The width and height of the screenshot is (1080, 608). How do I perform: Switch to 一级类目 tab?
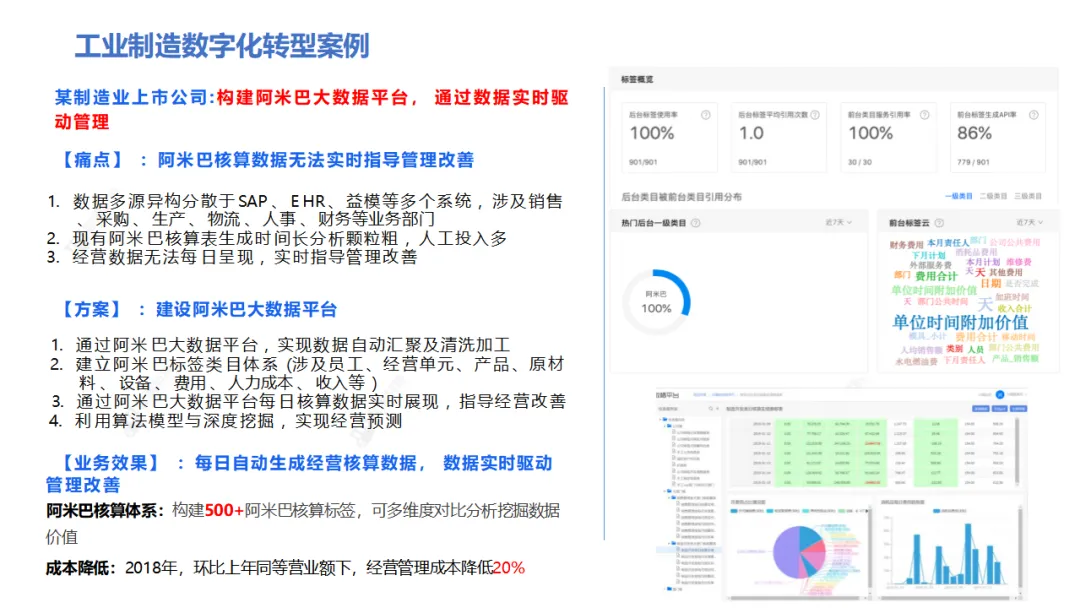(959, 196)
